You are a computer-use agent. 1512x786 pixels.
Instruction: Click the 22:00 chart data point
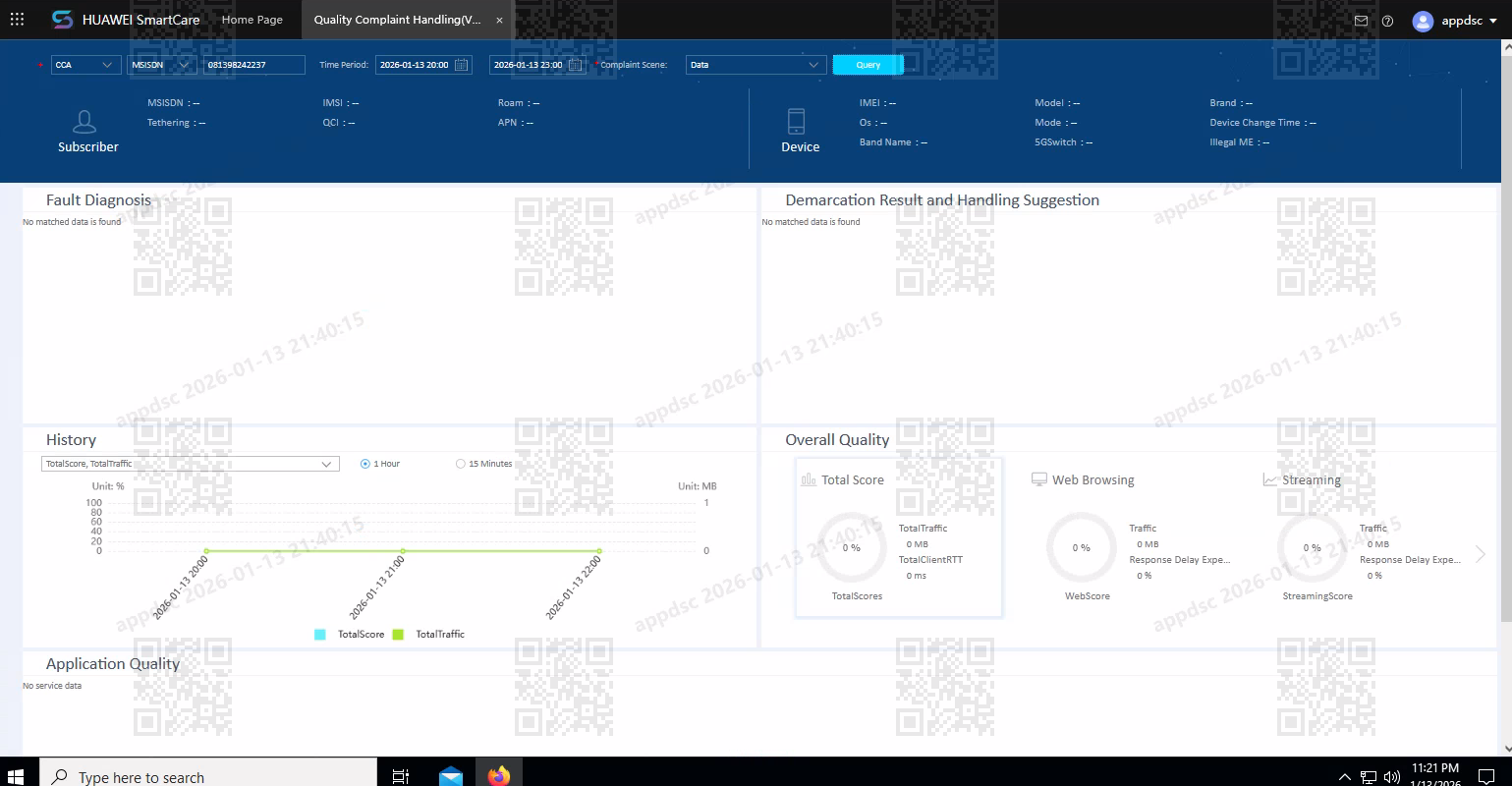click(598, 551)
